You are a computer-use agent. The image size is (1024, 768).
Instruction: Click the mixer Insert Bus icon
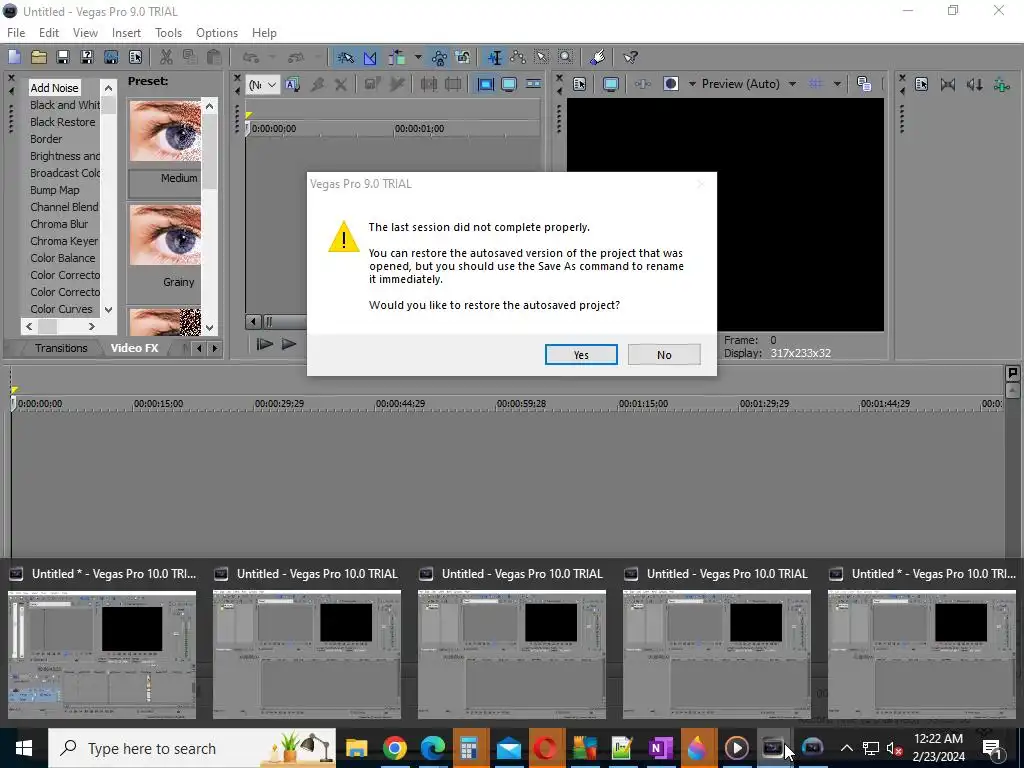(1001, 84)
